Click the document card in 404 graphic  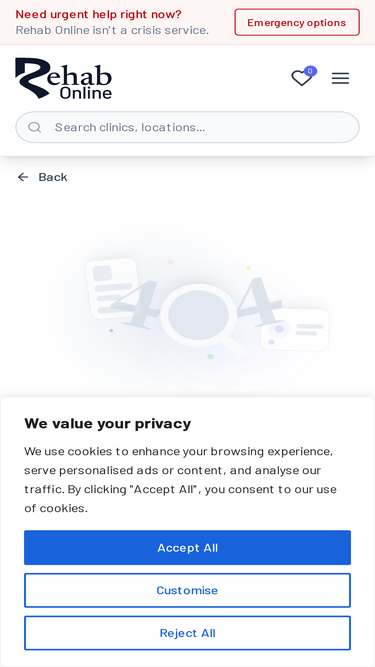point(112,288)
